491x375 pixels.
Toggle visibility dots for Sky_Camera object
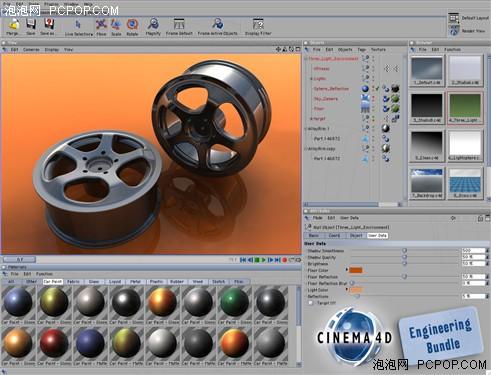(373, 99)
